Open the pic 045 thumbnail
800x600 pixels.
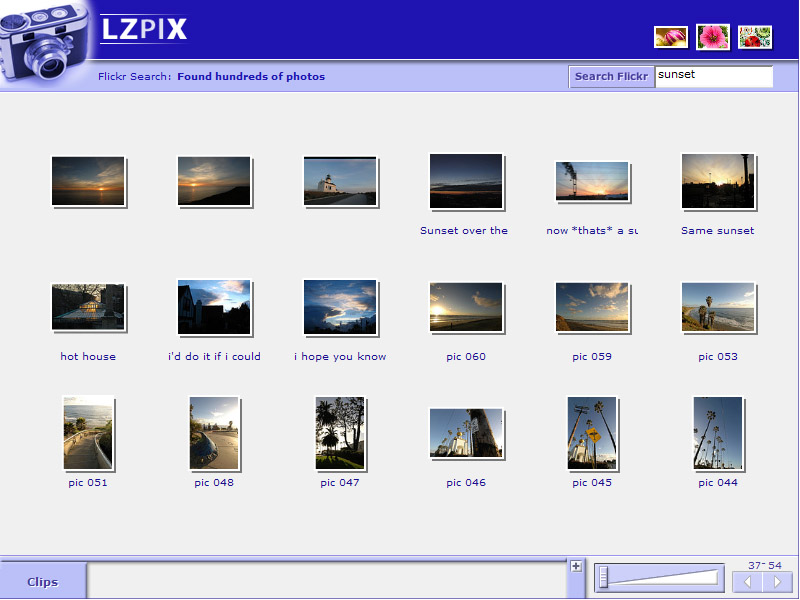pos(592,433)
